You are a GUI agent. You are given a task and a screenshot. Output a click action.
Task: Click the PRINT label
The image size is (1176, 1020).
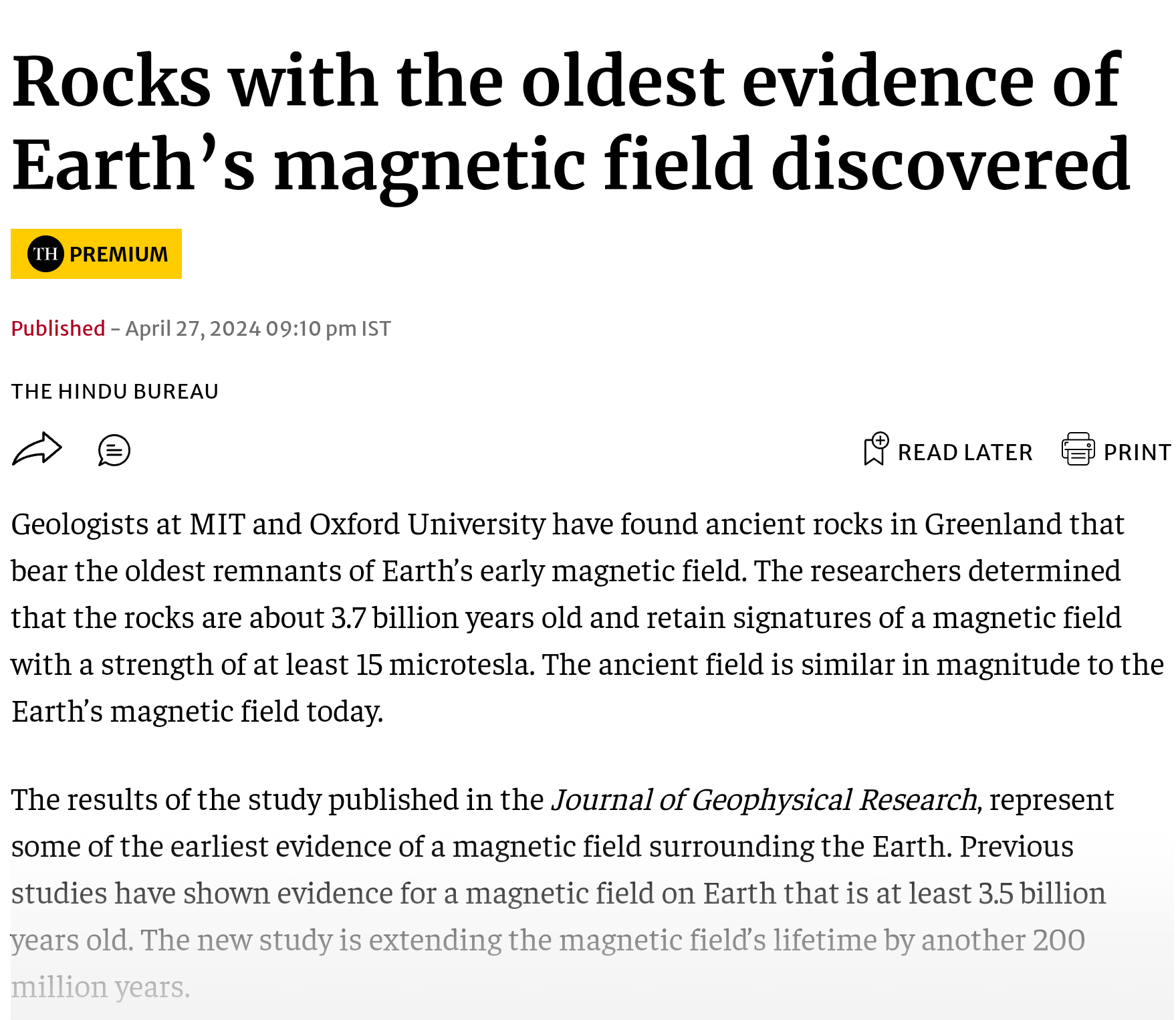(x=1137, y=453)
